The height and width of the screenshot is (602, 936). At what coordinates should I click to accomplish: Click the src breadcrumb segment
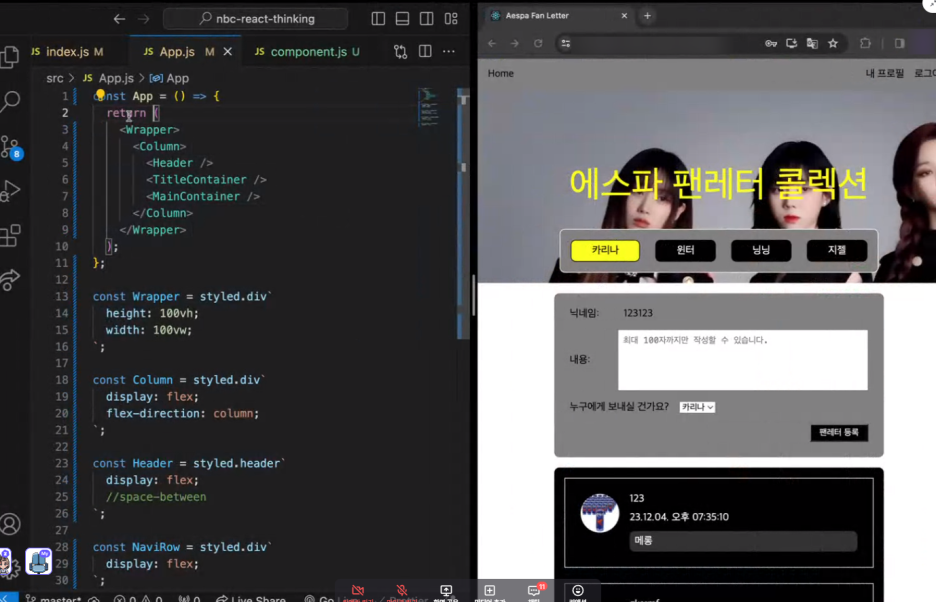click(x=54, y=78)
